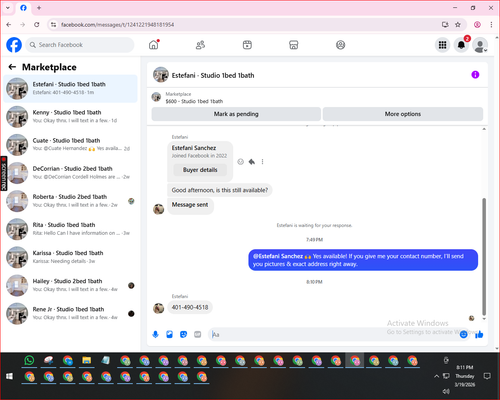Send a thumbs-up like
This screenshot has height=400, width=500.
[479, 334]
